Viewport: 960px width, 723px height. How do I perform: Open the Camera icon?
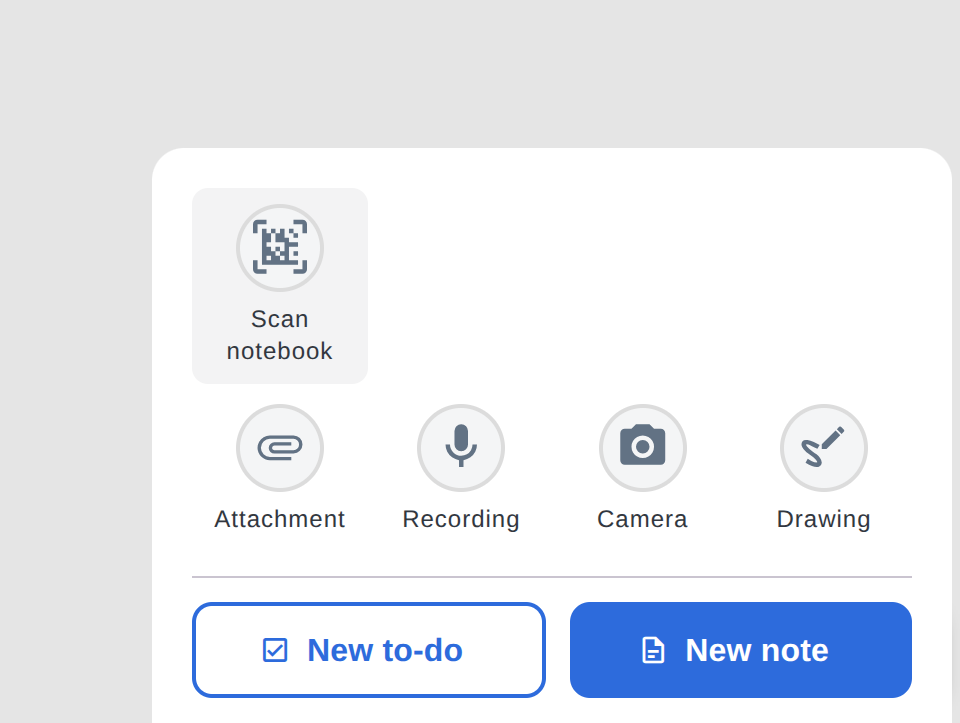(642, 445)
